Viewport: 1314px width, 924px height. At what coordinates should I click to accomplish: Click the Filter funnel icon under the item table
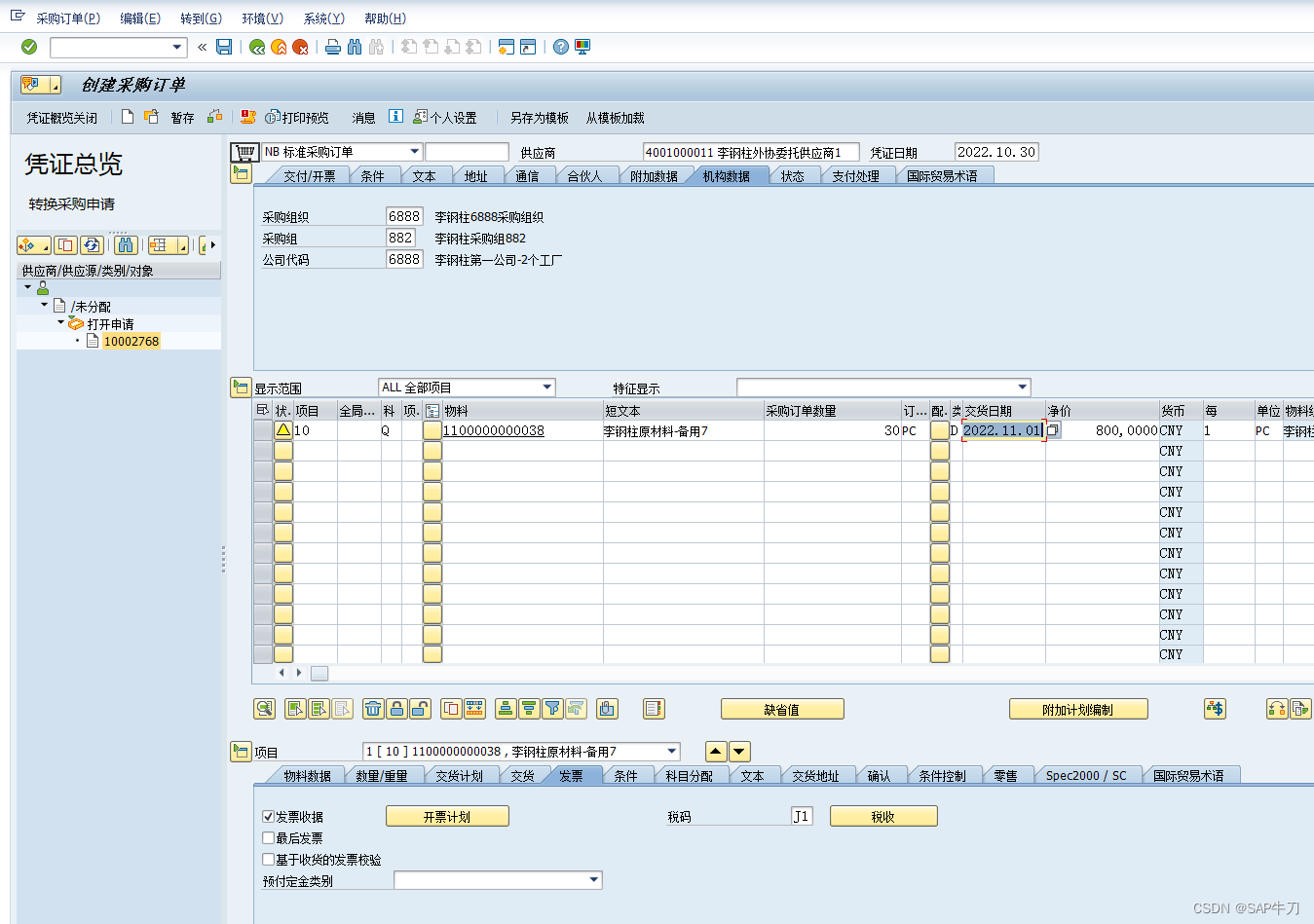(x=552, y=709)
